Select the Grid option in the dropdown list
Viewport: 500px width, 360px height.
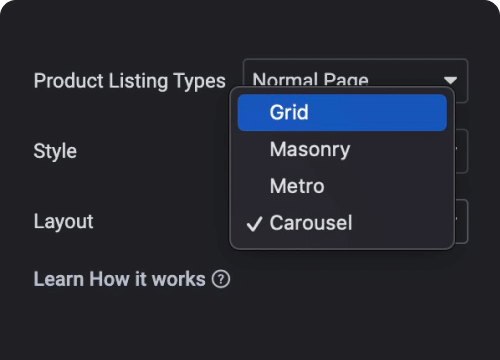point(342,112)
